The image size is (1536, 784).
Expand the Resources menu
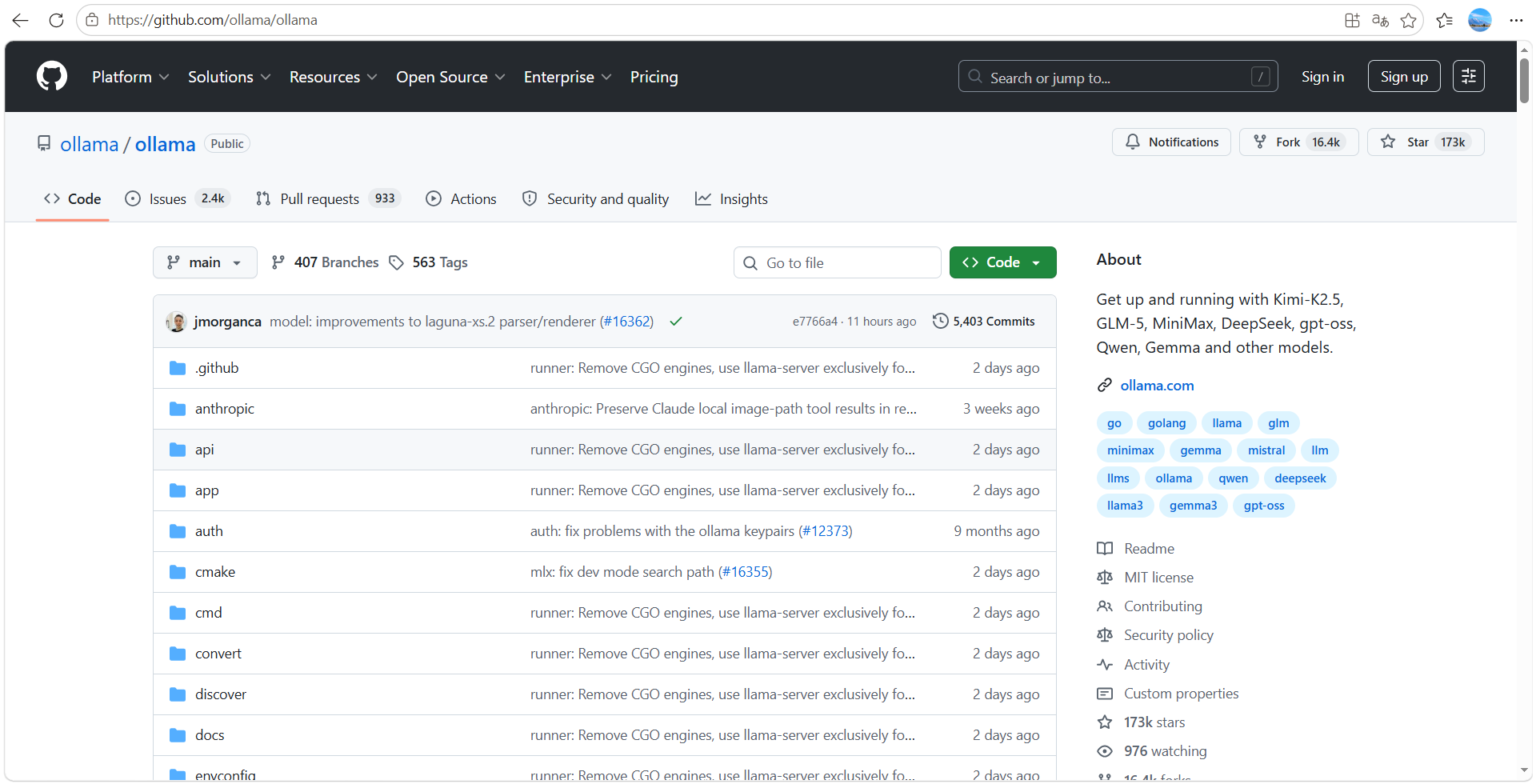pos(334,77)
